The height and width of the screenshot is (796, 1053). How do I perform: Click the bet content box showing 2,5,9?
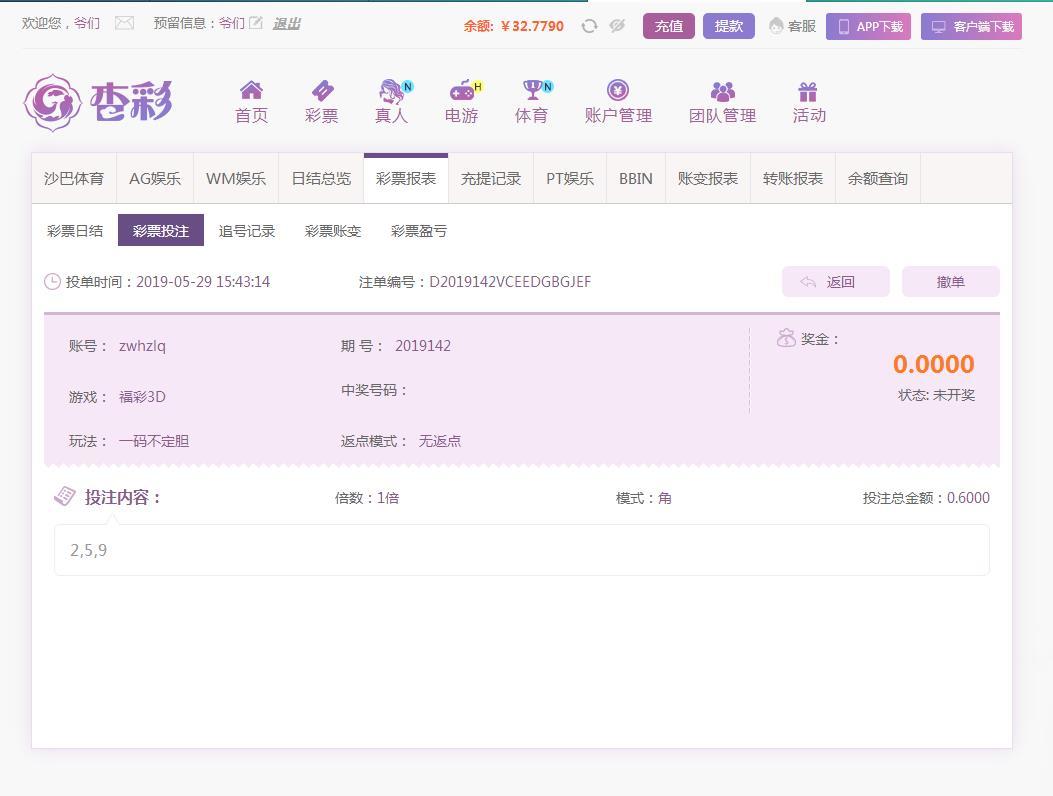pos(521,550)
